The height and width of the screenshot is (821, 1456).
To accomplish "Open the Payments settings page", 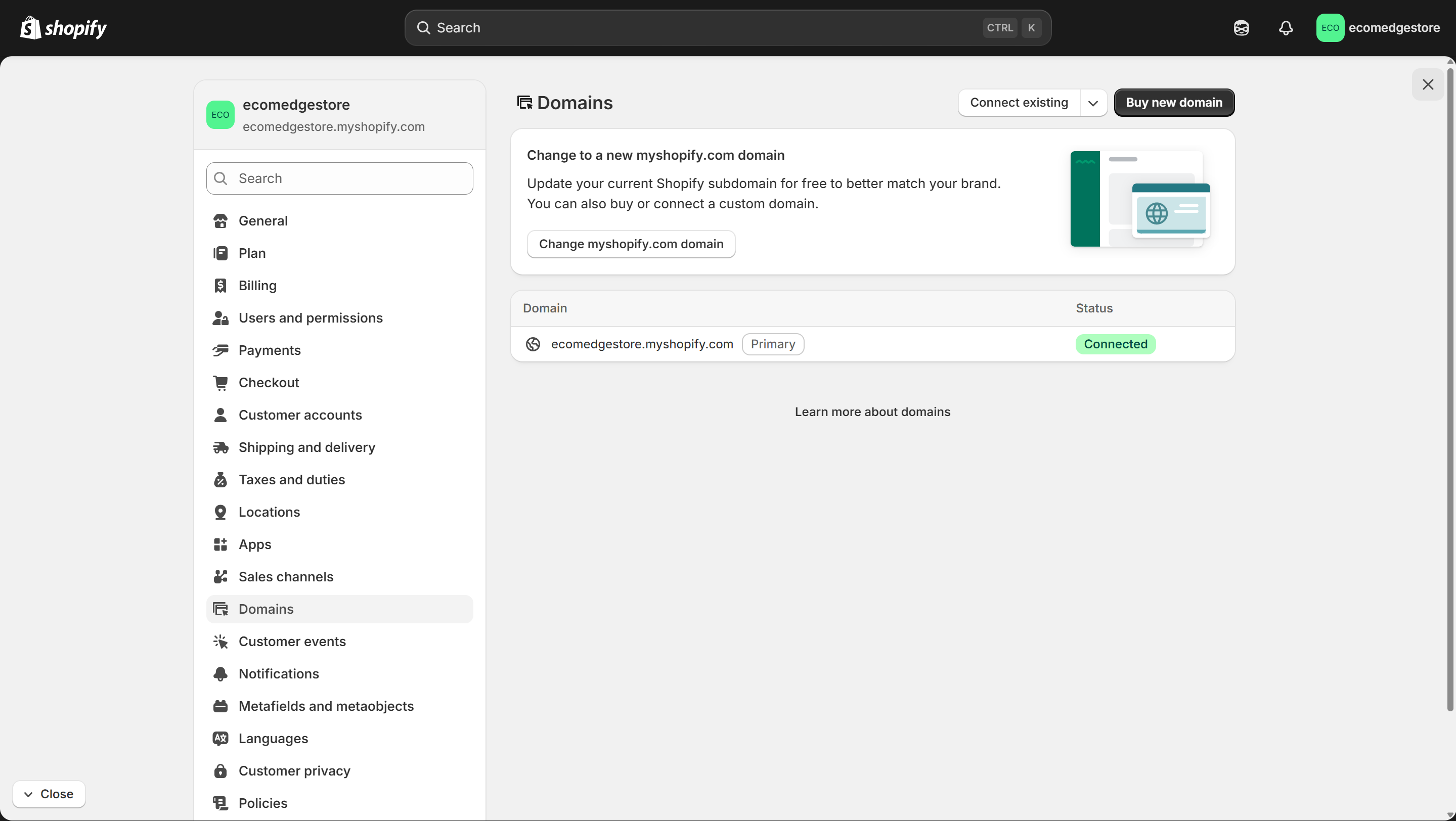I will (x=269, y=350).
